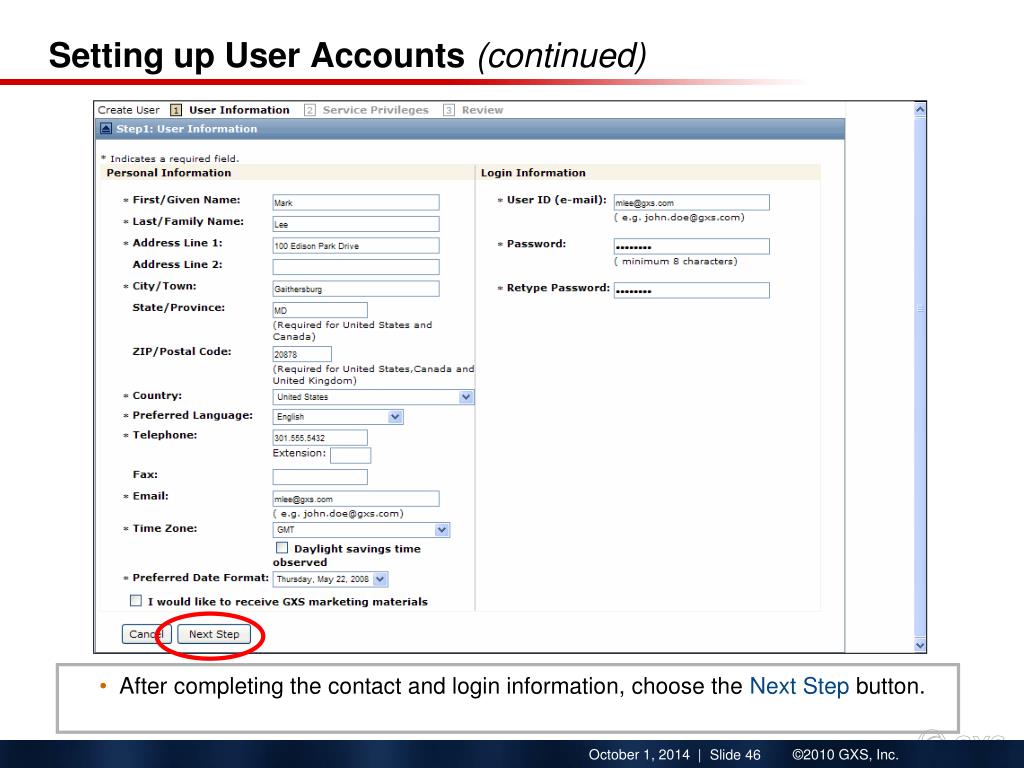Open the Review tab

point(483,110)
